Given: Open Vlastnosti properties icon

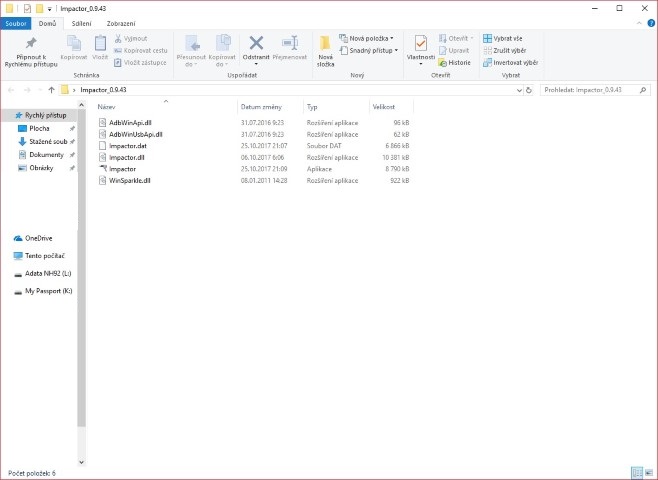Looking at the screenshot, I should (420, 43).
